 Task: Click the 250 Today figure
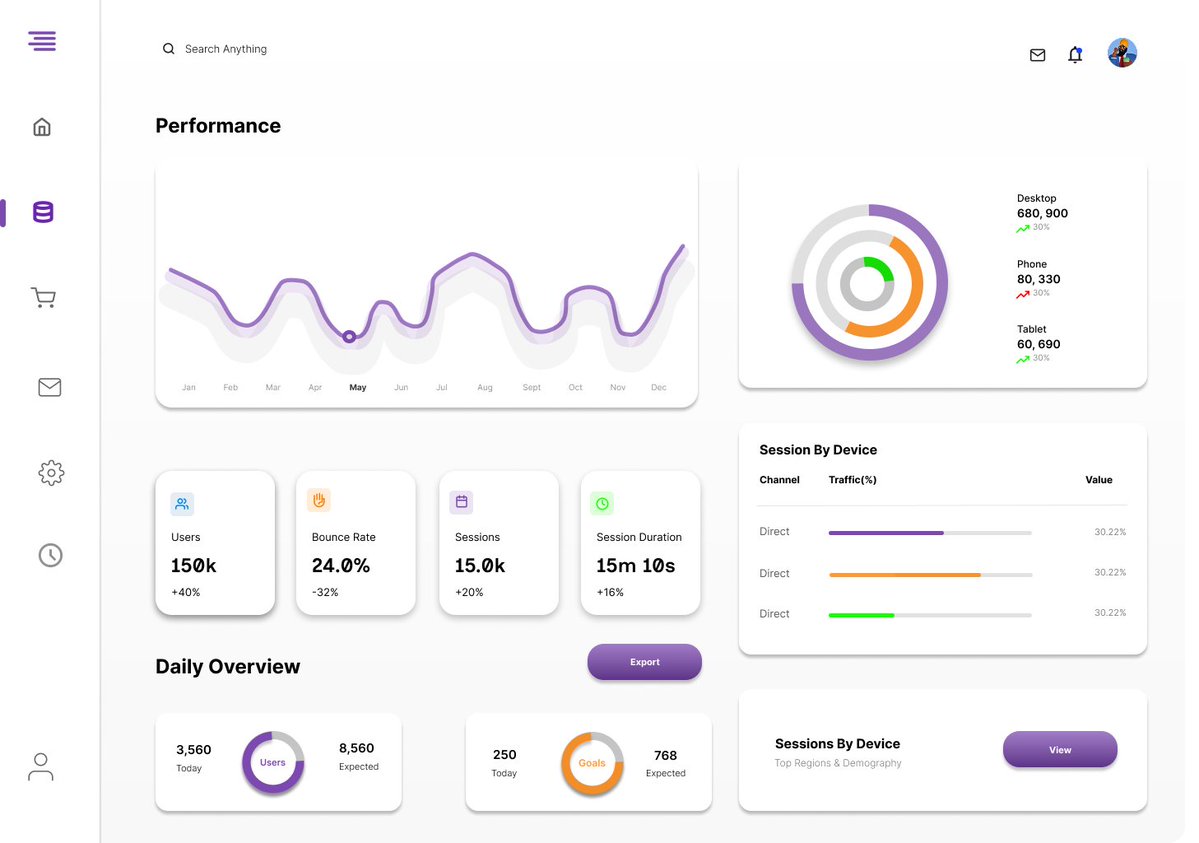pyautogui.click(x=505, y=755)
